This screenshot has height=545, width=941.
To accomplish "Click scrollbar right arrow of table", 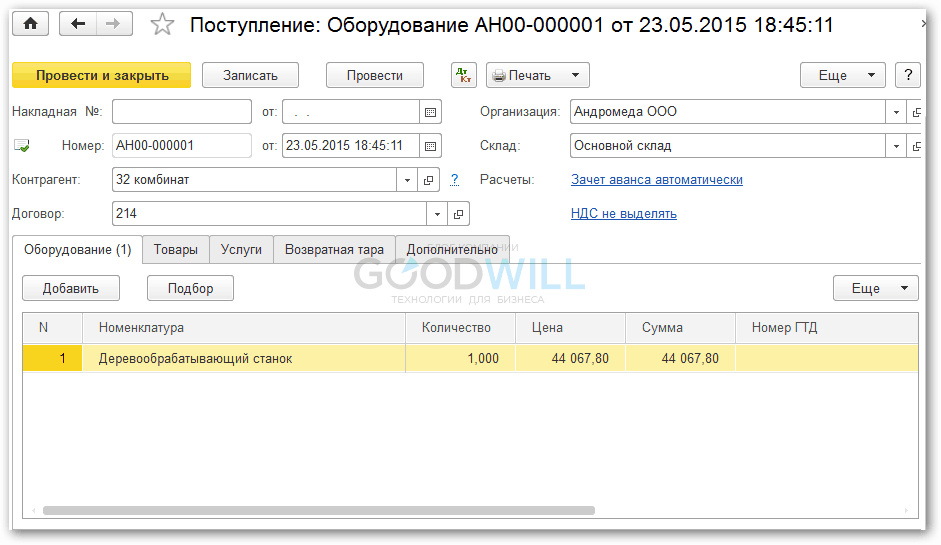I will pyautogui.click(x=906, y=511).
